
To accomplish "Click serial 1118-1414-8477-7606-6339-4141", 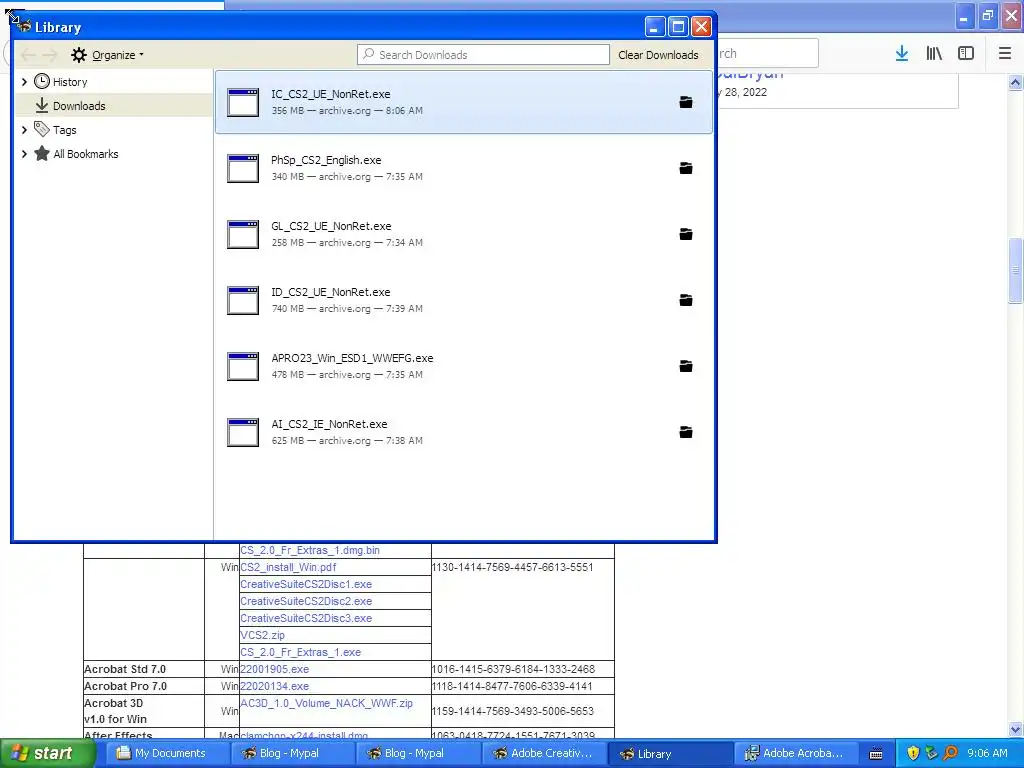I will point(512,686).
